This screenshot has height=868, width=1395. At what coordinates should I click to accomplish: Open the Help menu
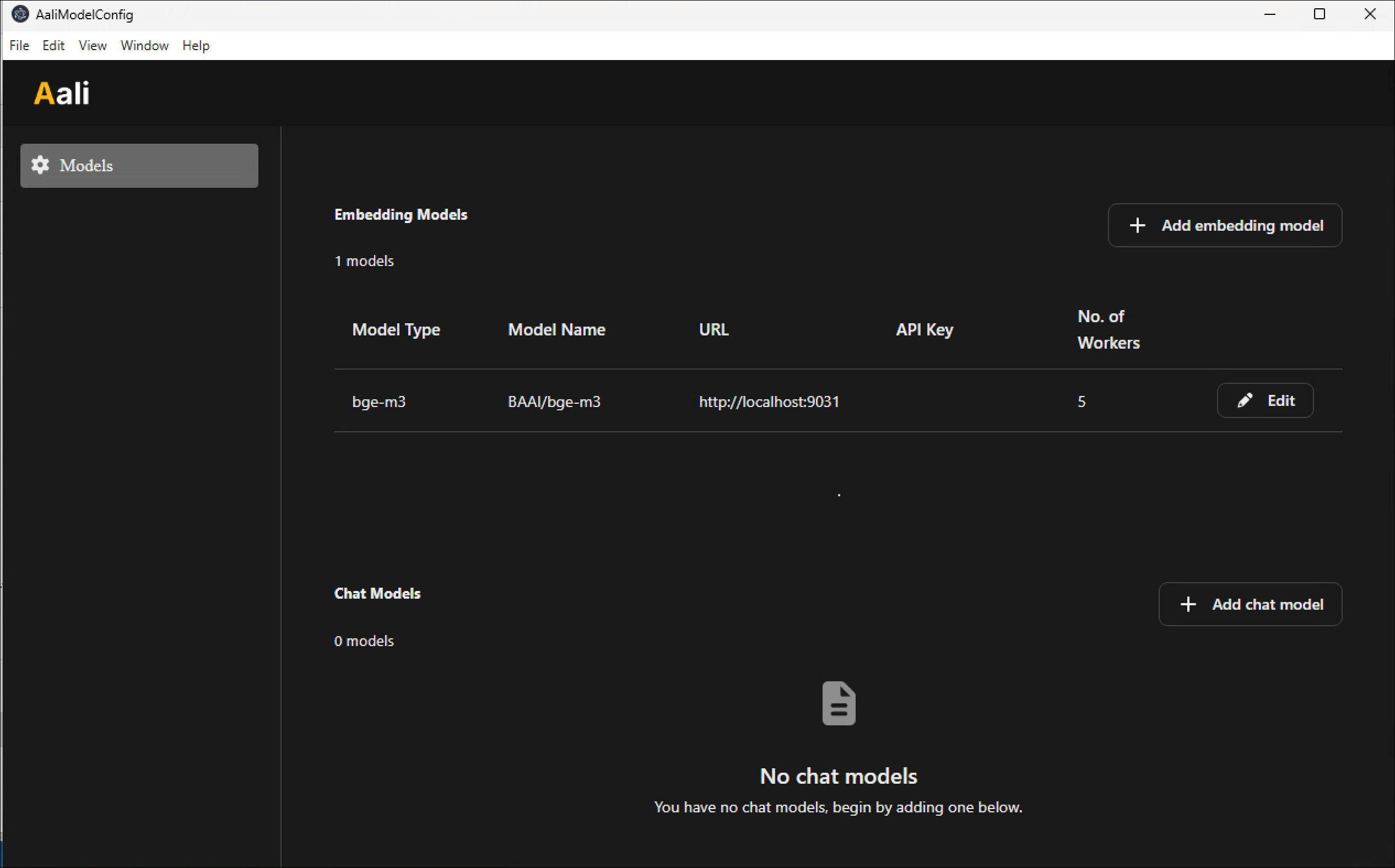(x=196, y=46)
